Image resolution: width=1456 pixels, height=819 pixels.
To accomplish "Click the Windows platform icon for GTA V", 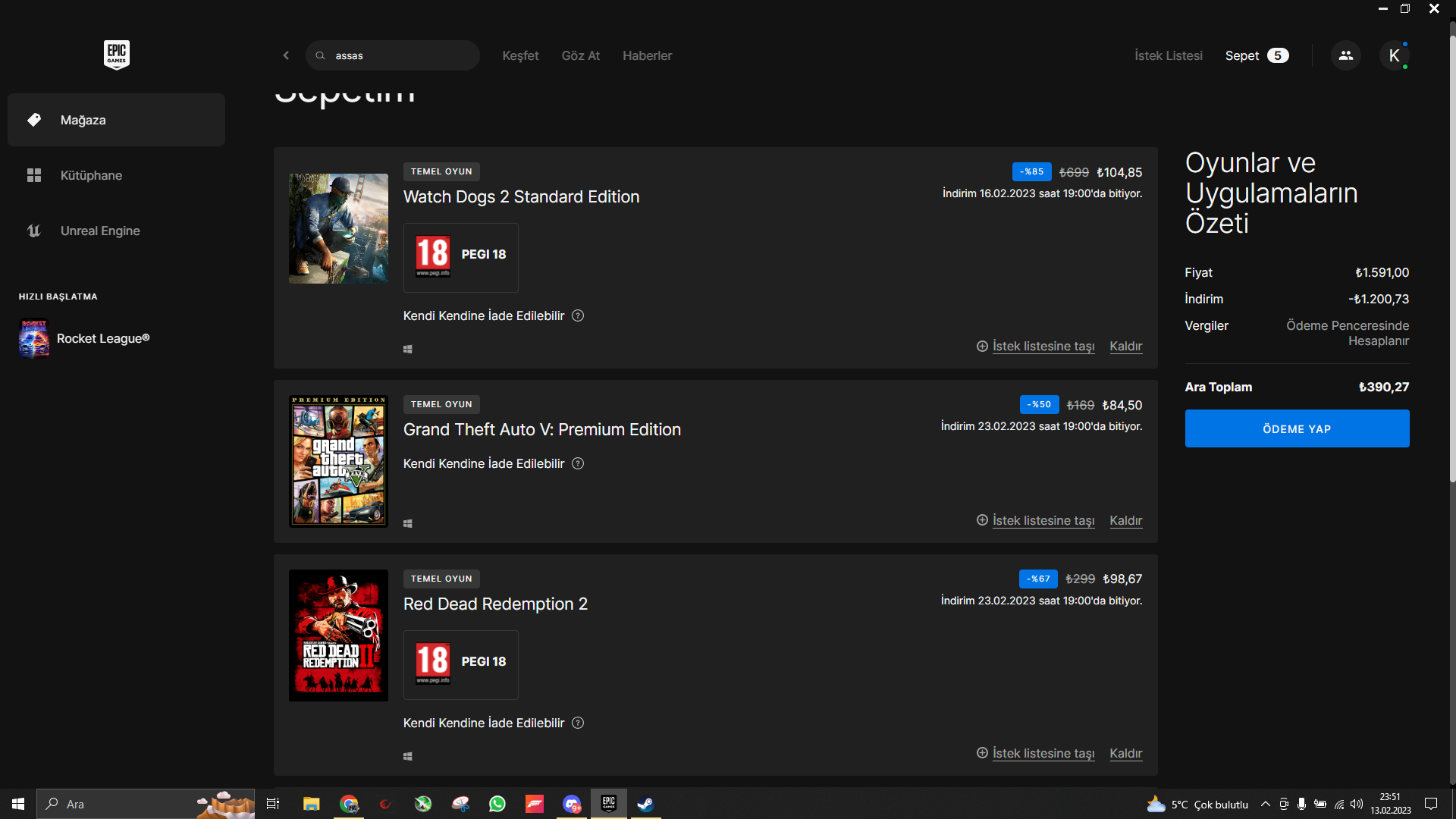I will coord(408,523).
